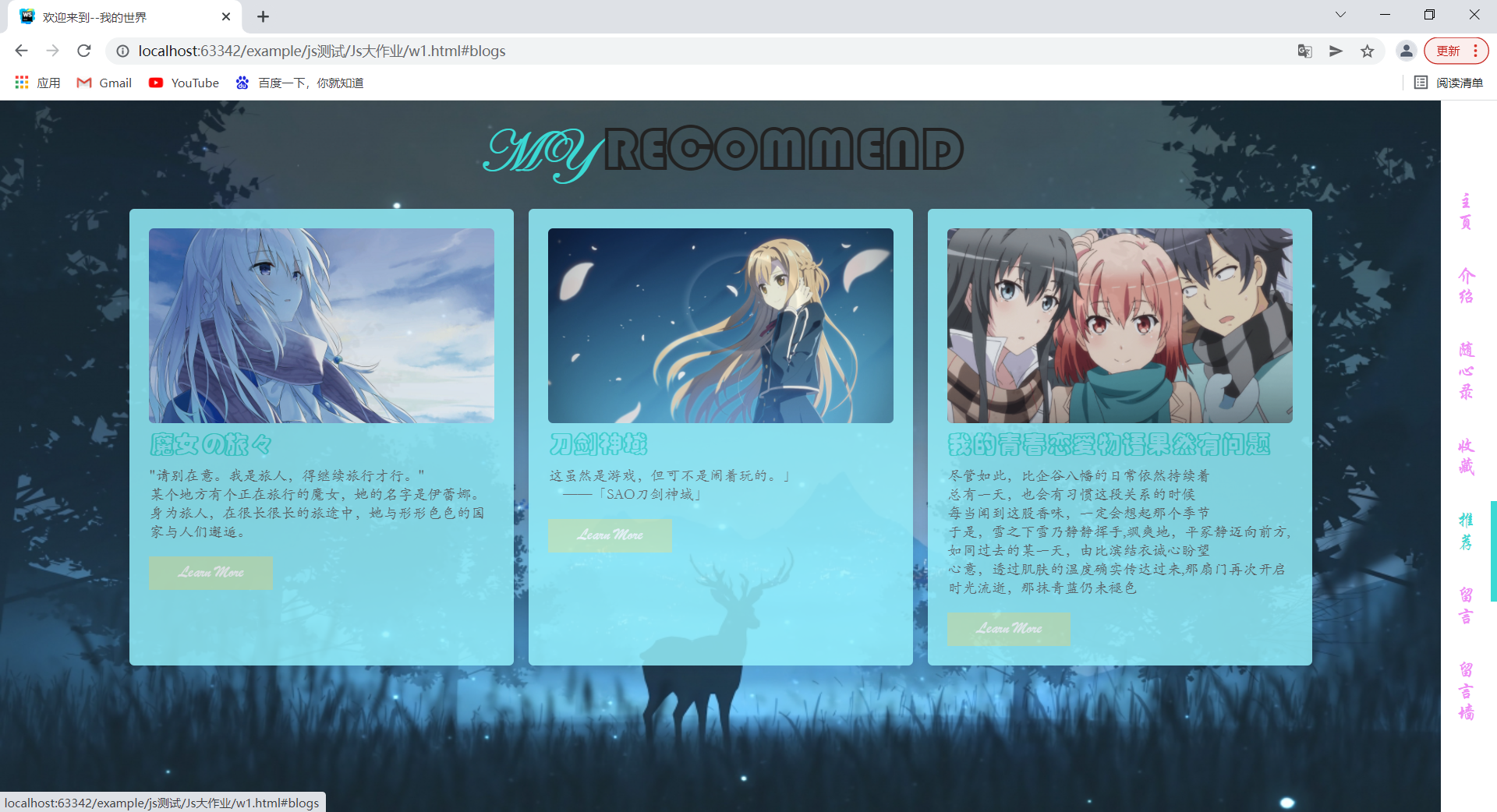The image size is (1497, 812).
Task: Open the YouTube bookmark
Action: [x=184, y=83]
